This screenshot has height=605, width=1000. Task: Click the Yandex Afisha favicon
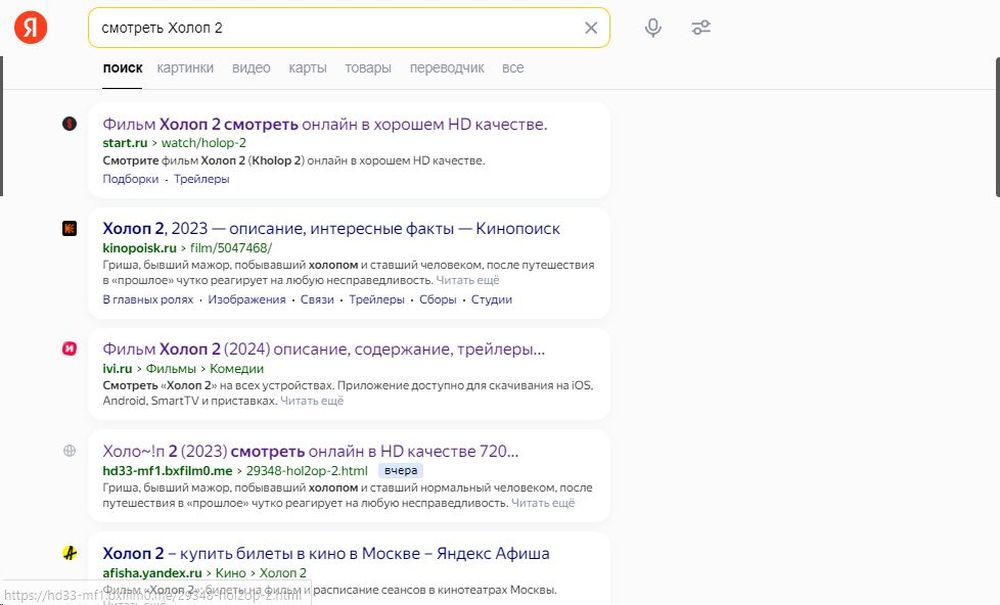pyautogui.click(x=70, y=553)
